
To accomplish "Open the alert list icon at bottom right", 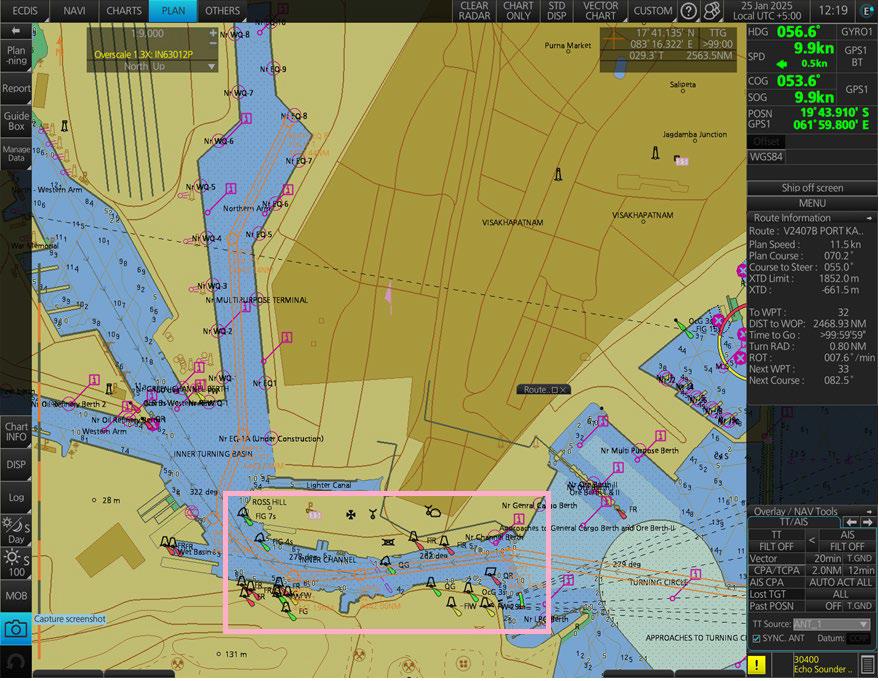I will tap(868, 664).
